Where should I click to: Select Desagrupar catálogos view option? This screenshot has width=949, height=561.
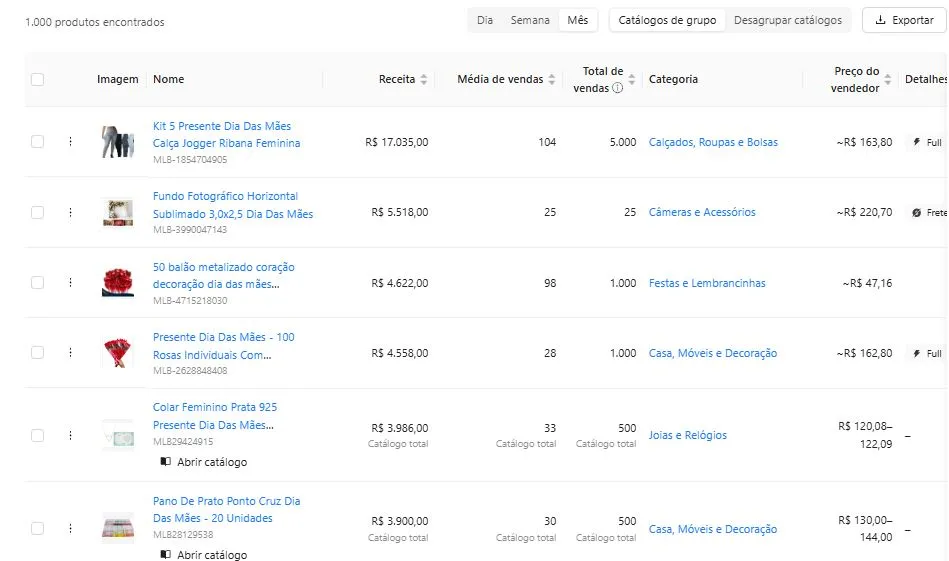click(x=787, y=20)
